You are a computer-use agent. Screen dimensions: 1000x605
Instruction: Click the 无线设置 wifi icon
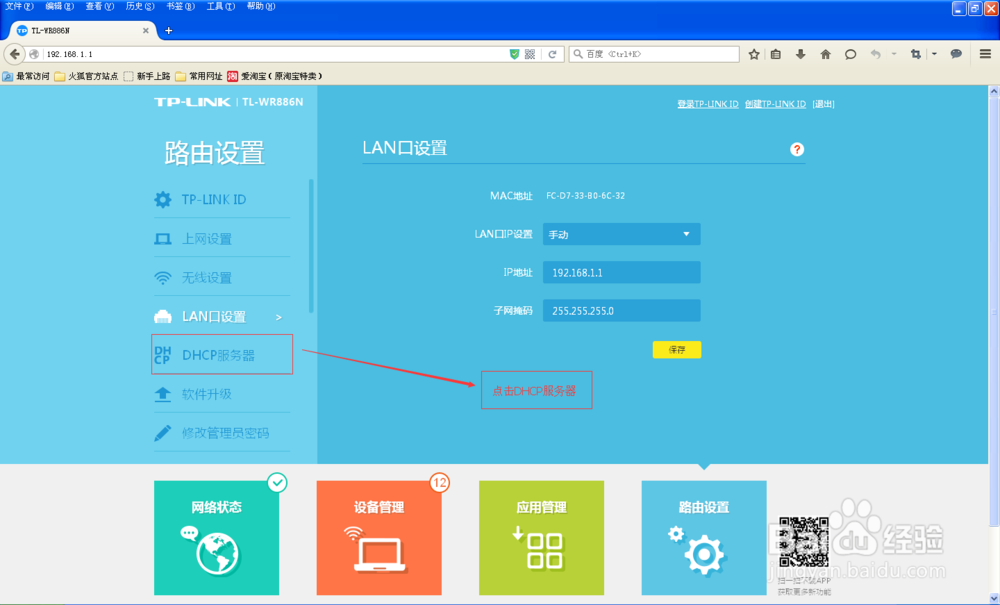click(x=163, y=278)
